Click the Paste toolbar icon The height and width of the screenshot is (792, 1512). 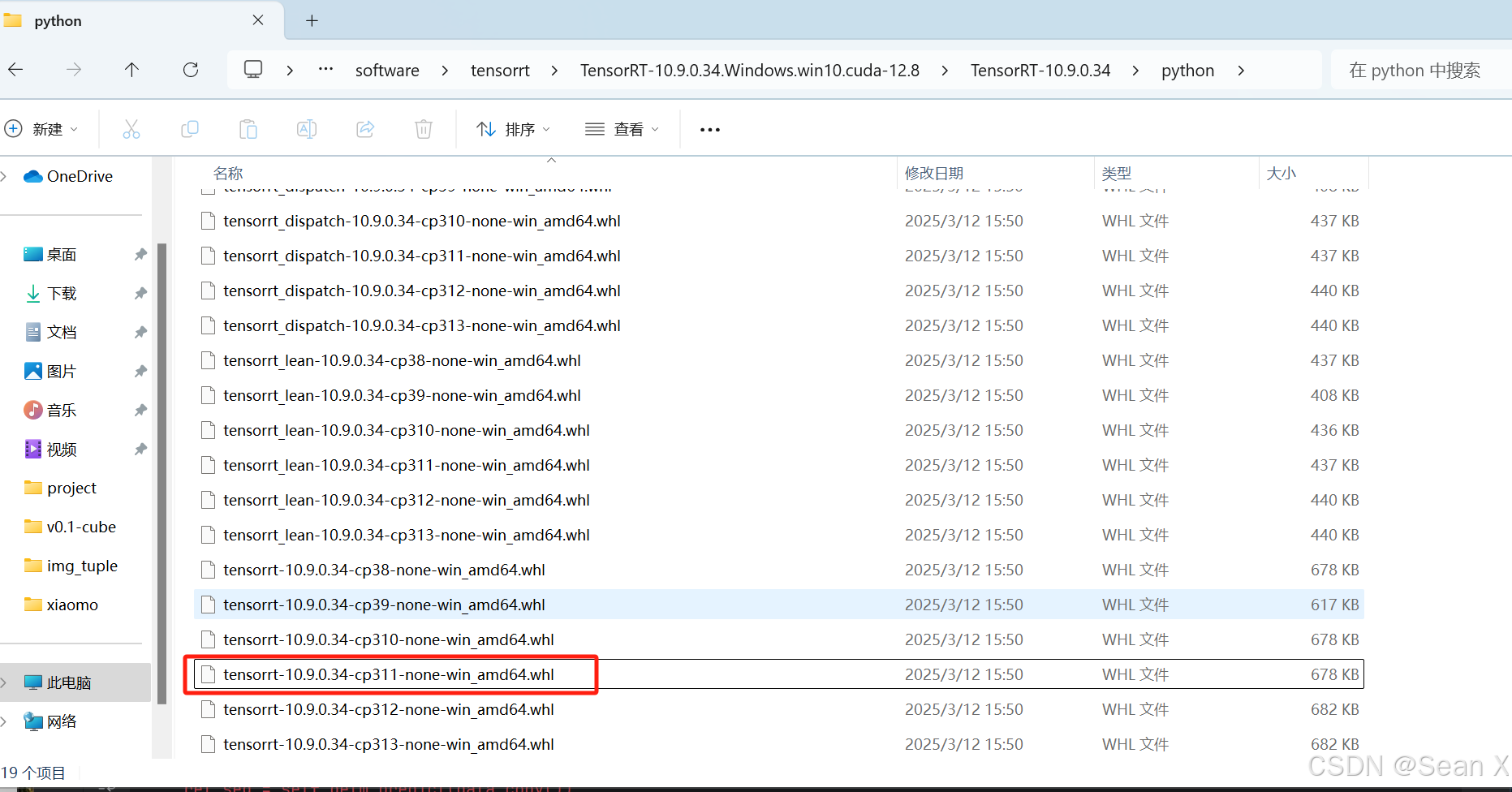coord(248,129)
